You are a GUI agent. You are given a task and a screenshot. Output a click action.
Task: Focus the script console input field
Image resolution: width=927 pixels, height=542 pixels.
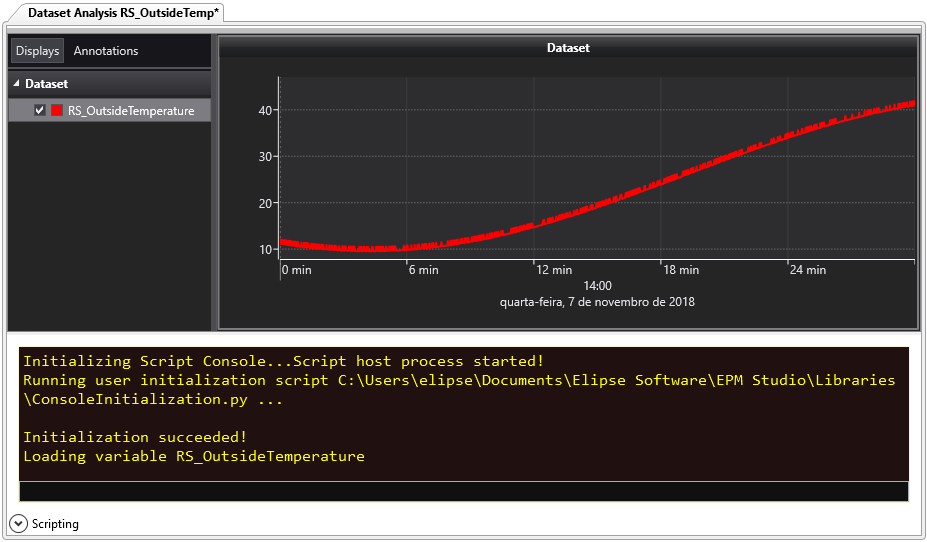coord(463,491)
